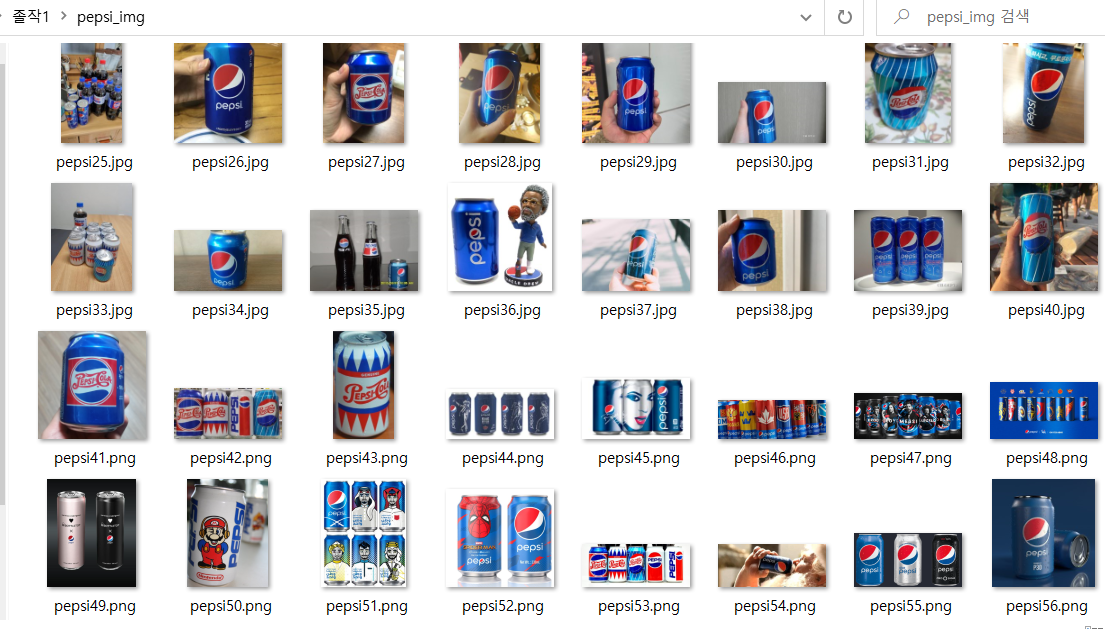Select the pepsi47.png thumbnail
The image size is (1105, 629).
(908, 416)
